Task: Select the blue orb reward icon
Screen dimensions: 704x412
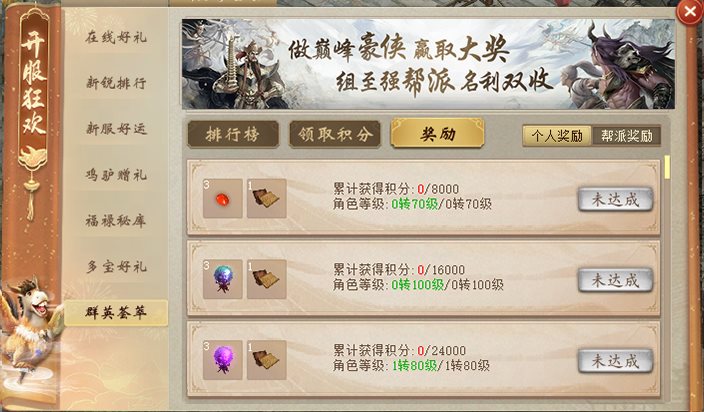Action: pos(223,279)
